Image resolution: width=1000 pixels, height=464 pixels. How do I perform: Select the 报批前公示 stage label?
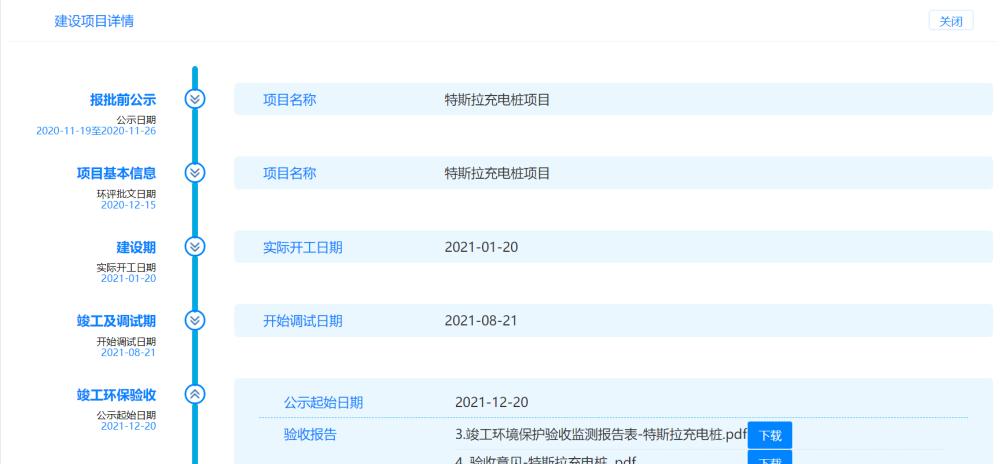123,99
